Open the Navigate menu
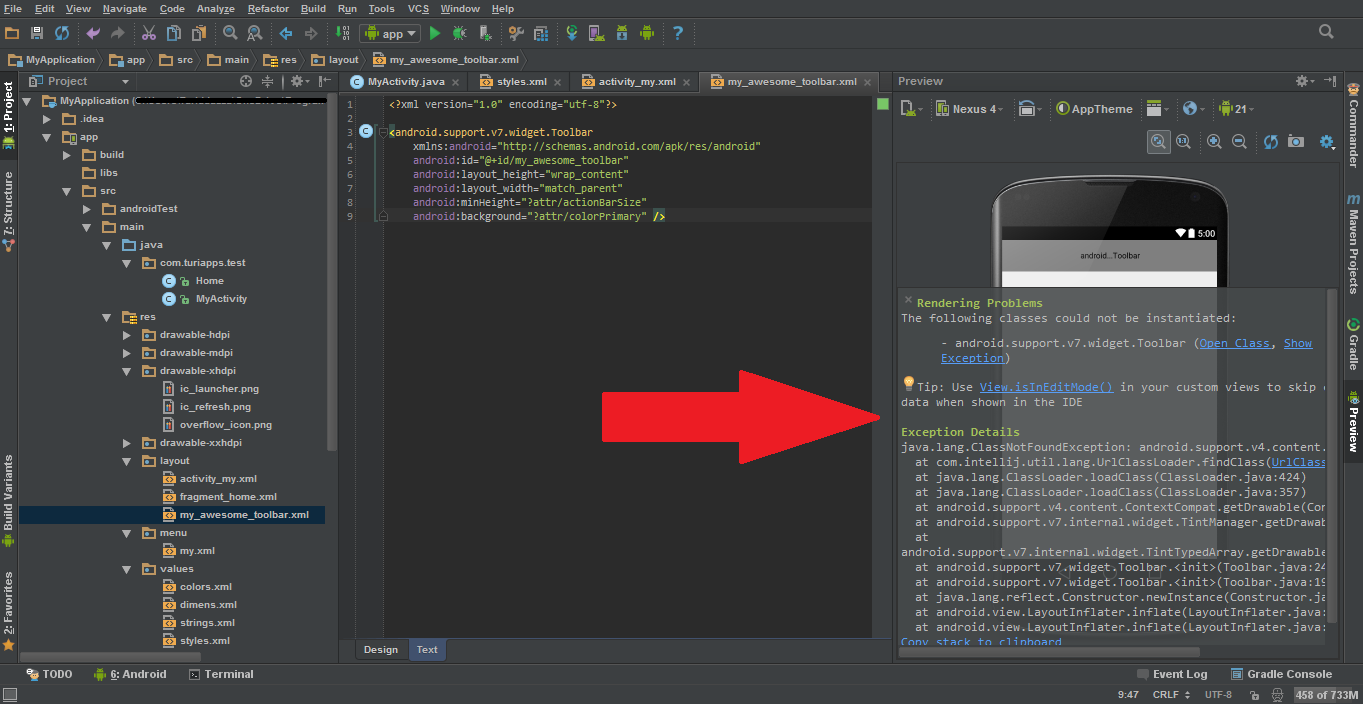1363x704 pixels. (x=124, y=8)
